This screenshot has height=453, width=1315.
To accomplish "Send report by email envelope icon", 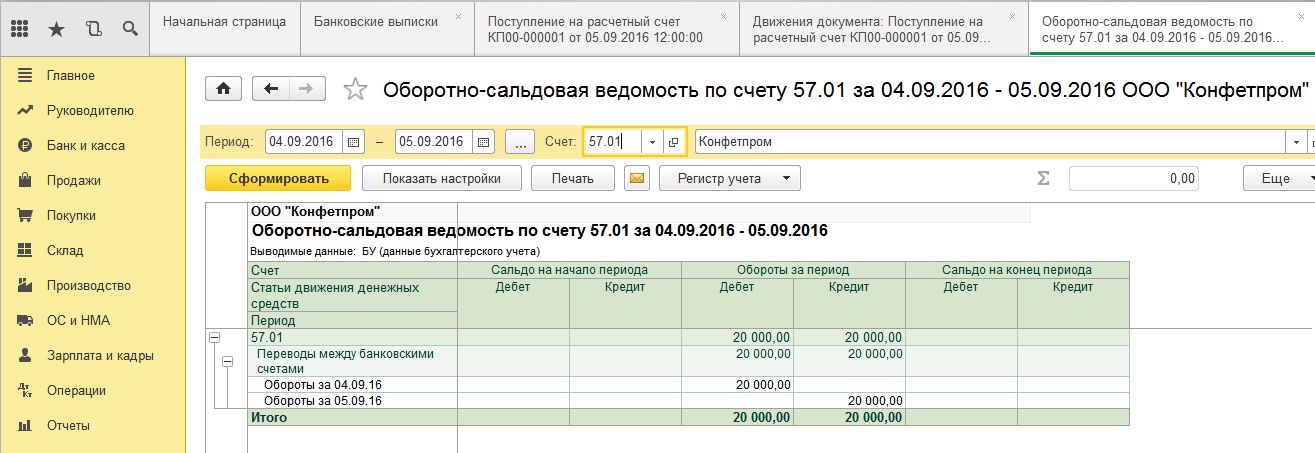I will 637,178.
